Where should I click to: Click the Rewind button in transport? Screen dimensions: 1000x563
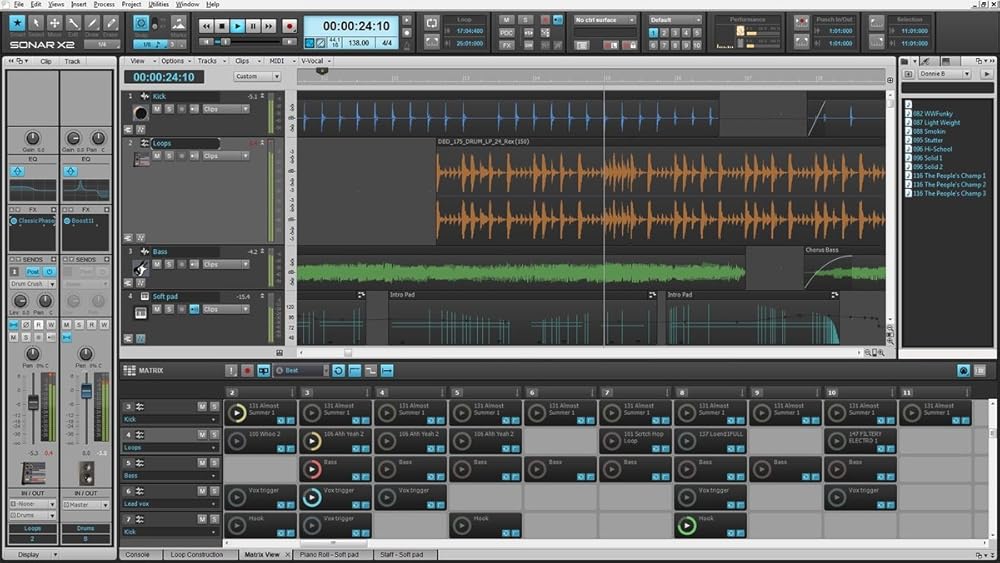pos(205,26)
